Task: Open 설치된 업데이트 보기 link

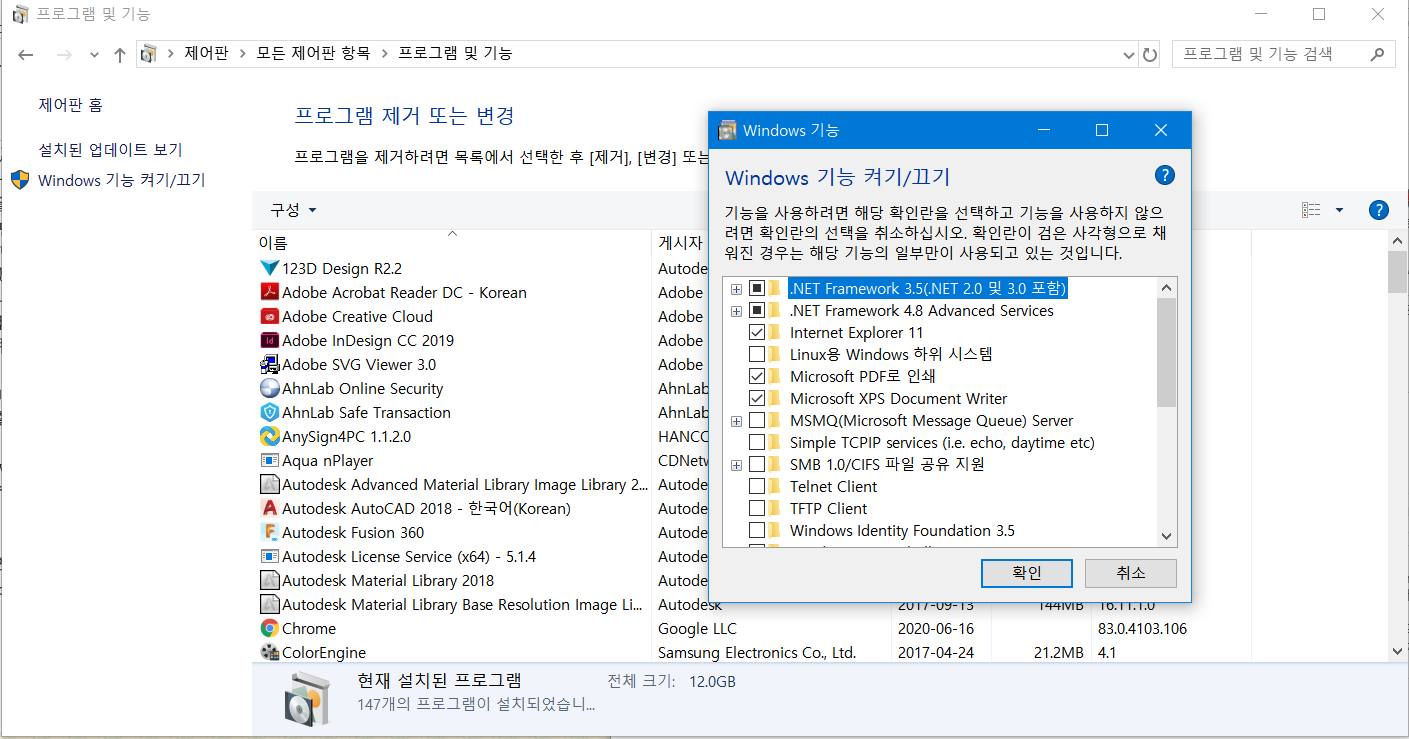Action: 110,149
